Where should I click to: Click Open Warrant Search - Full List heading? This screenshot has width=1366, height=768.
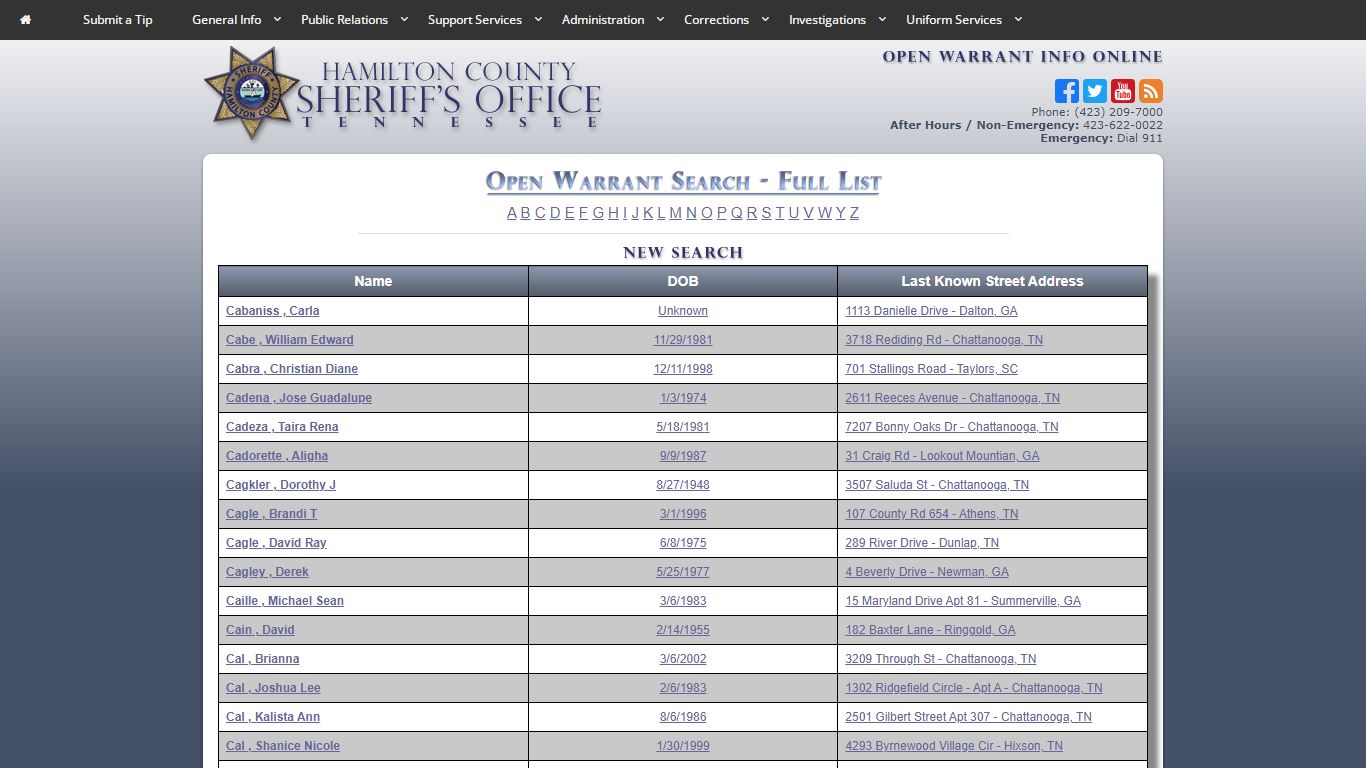click(x=683, y=182)
